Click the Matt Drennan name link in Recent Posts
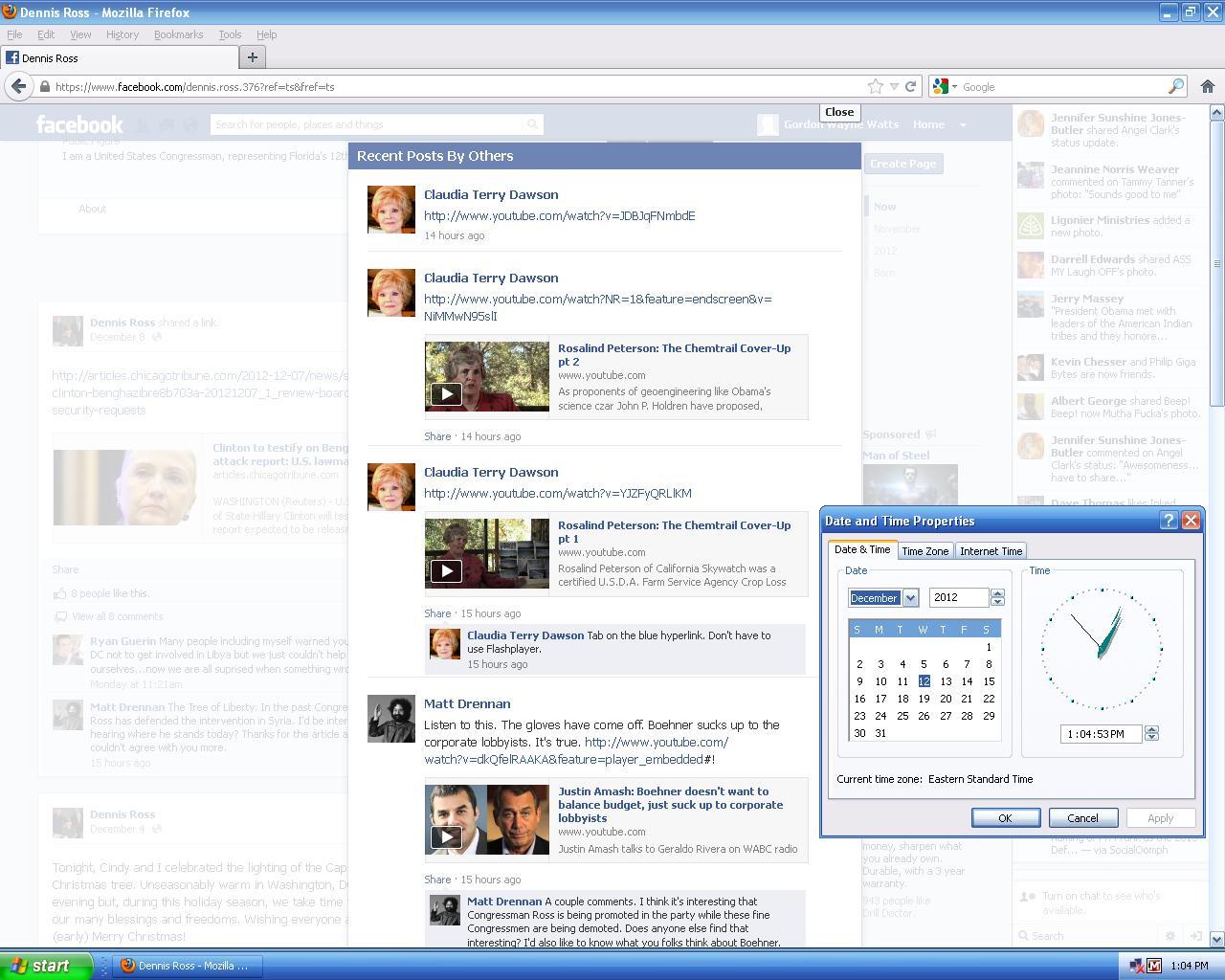Screen dimensions: 1225x980 (467, 704)
